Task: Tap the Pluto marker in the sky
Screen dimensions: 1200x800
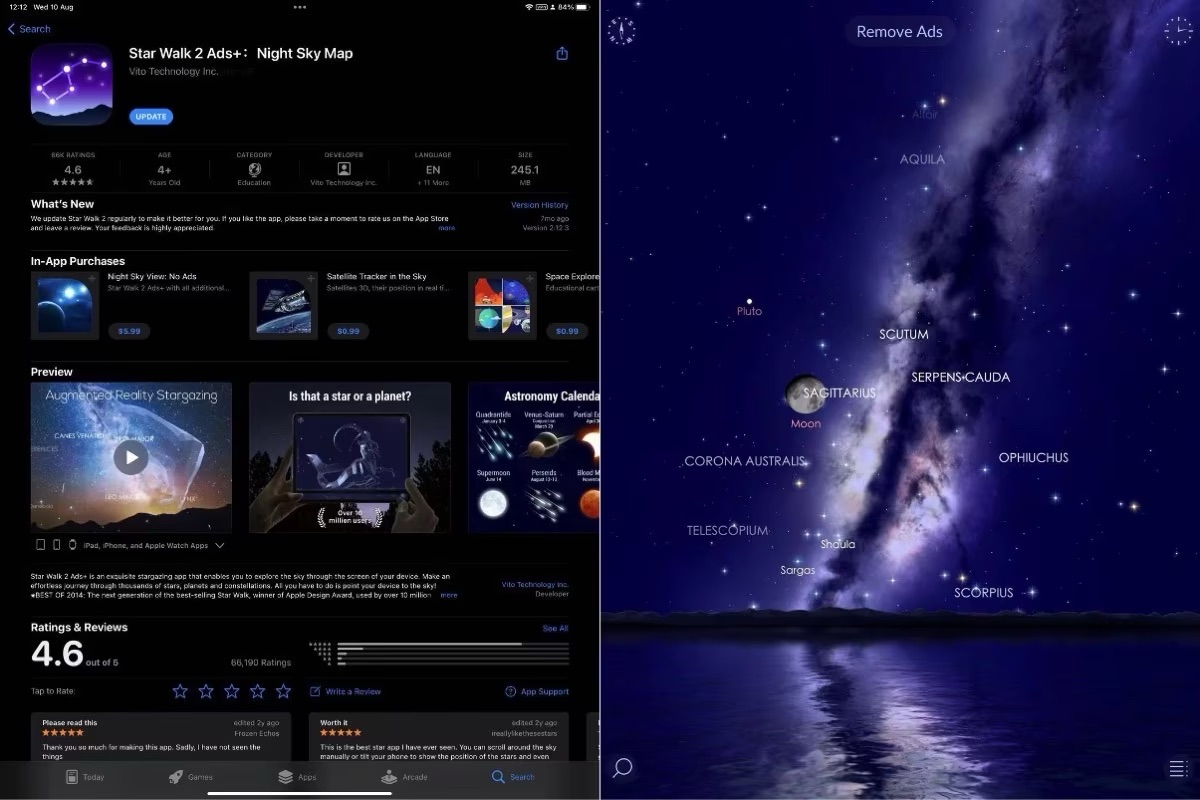Action: [x=749, y=300]
